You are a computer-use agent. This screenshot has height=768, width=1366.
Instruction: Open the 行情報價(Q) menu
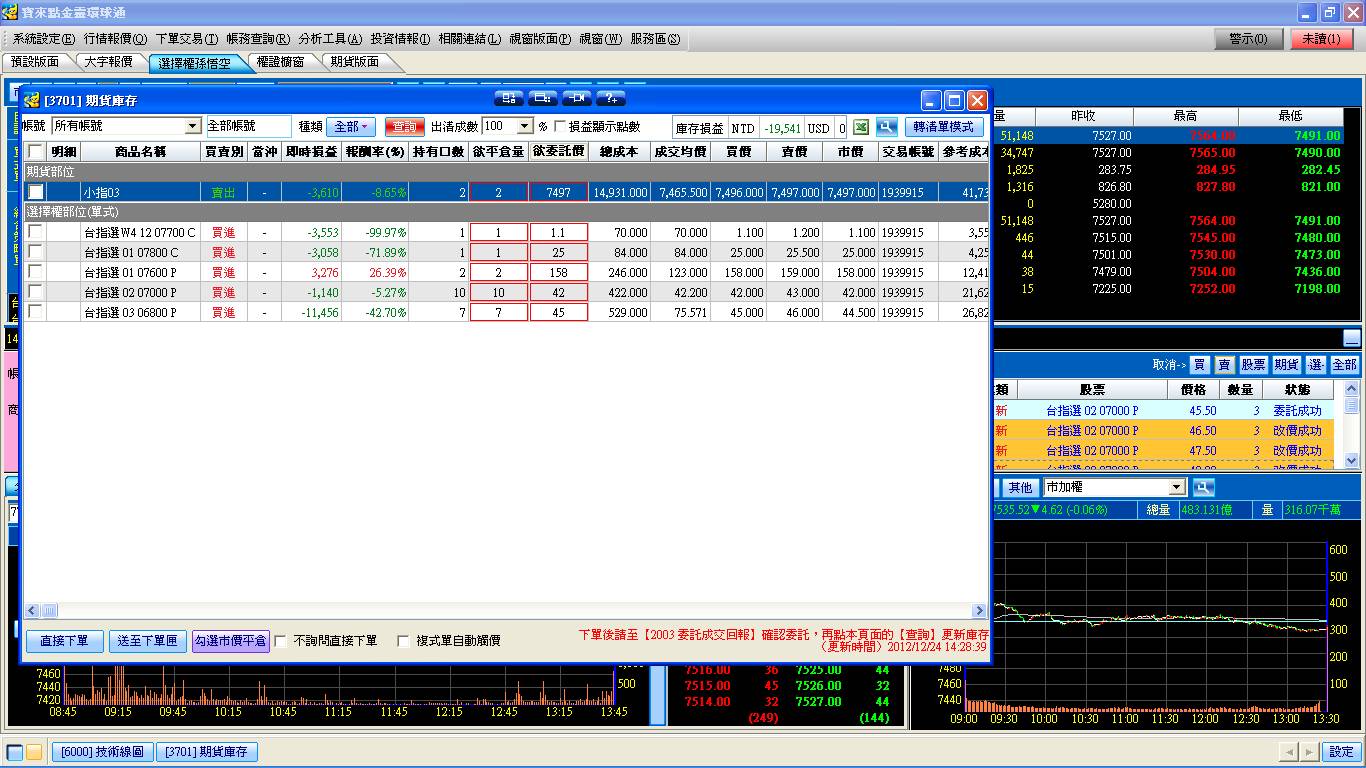[x=115, y=39]
